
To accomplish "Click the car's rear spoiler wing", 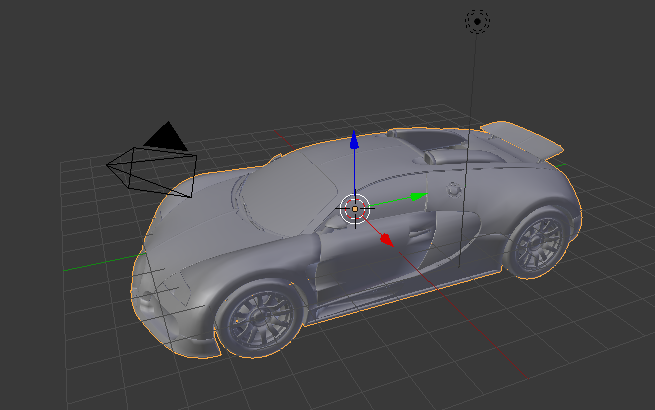I will [x=522, y=139].
